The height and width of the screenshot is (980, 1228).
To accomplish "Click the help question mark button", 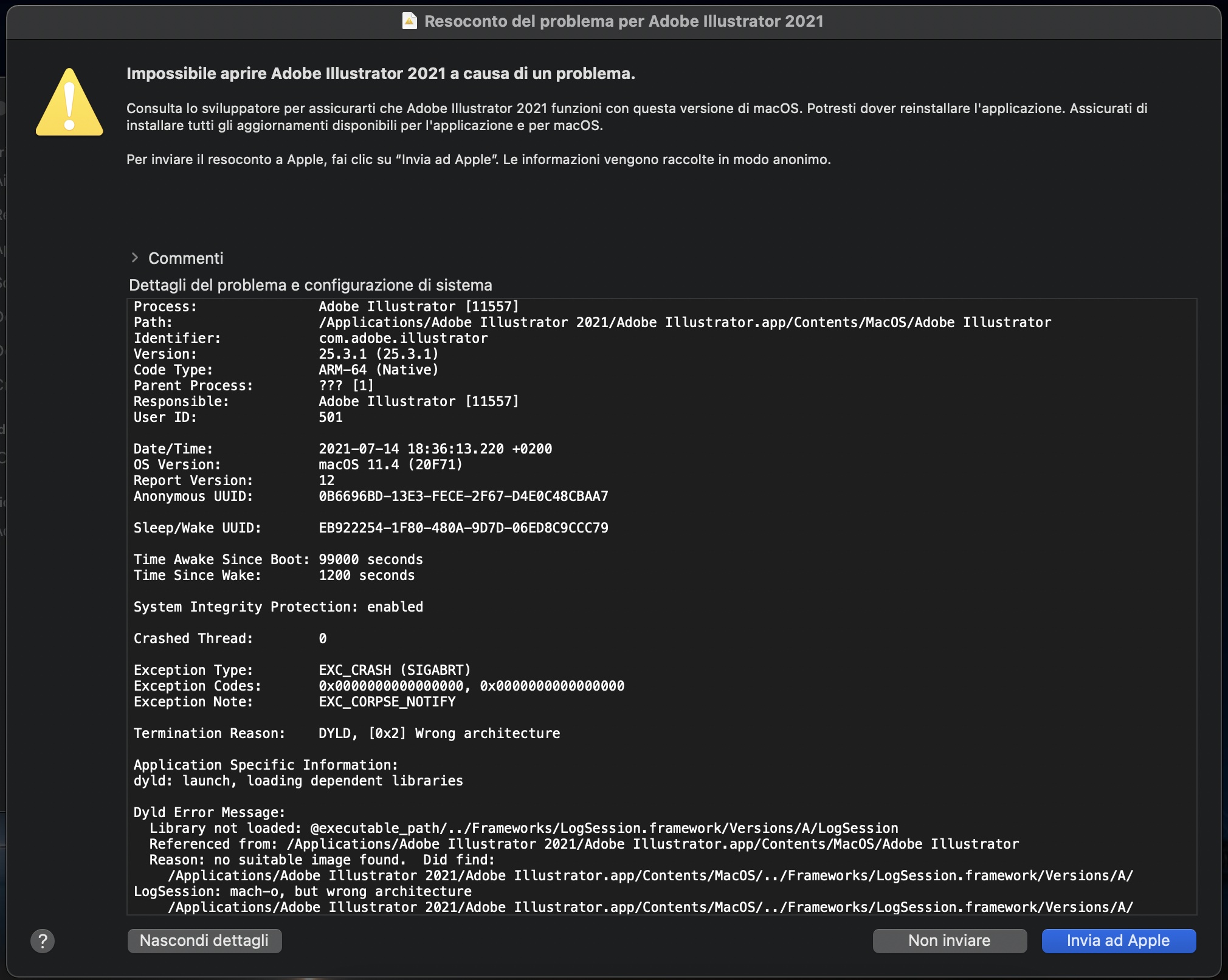I will [x=43, y=940].
